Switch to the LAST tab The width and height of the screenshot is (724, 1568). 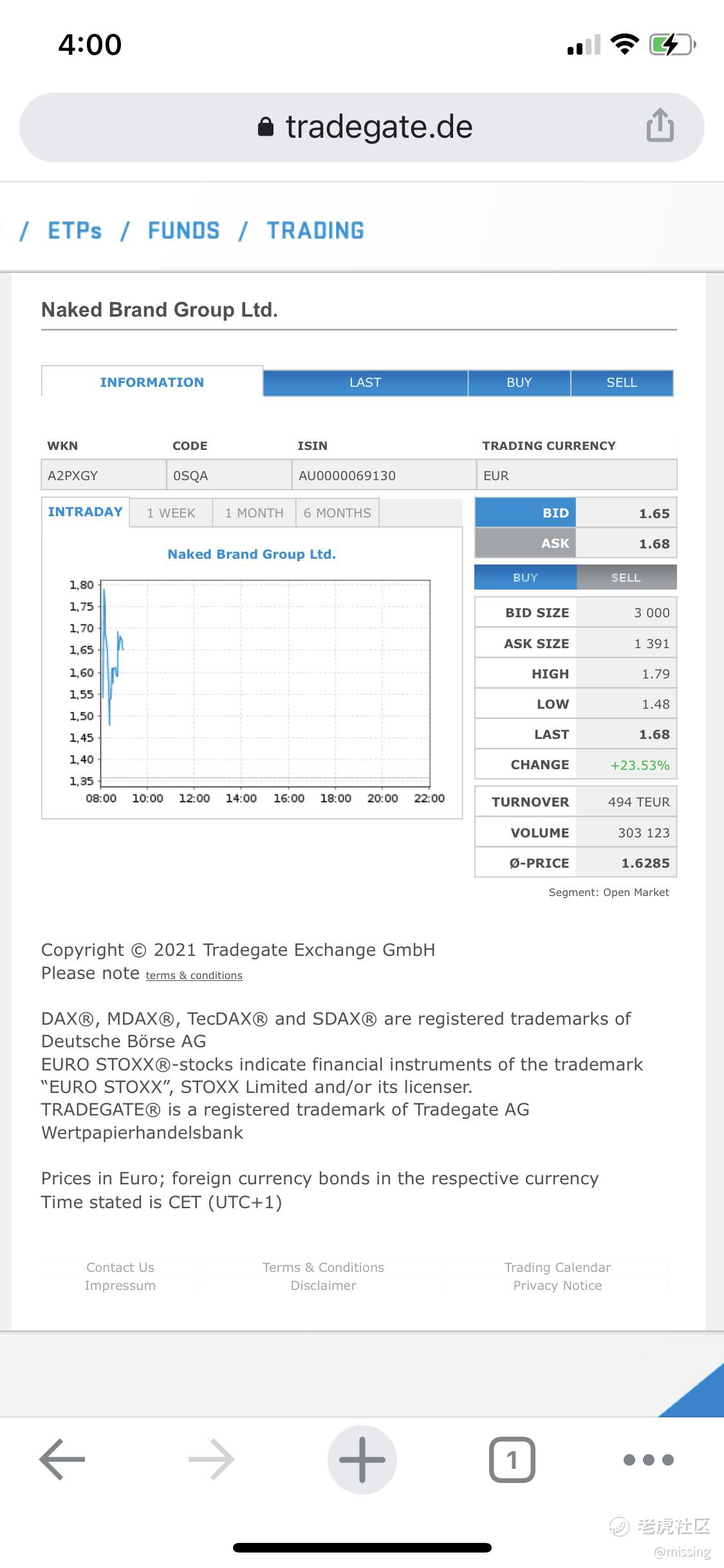[365, 382]
